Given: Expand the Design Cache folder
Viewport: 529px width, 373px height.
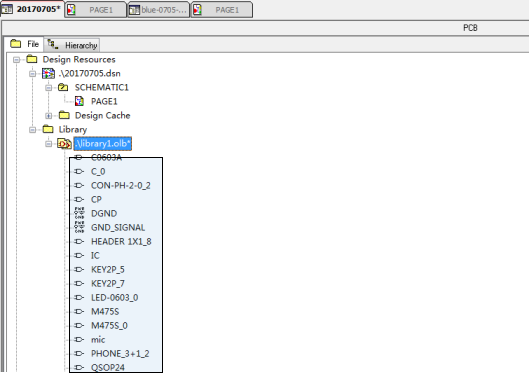Looking at the screenshot, I should pos(49,116).
